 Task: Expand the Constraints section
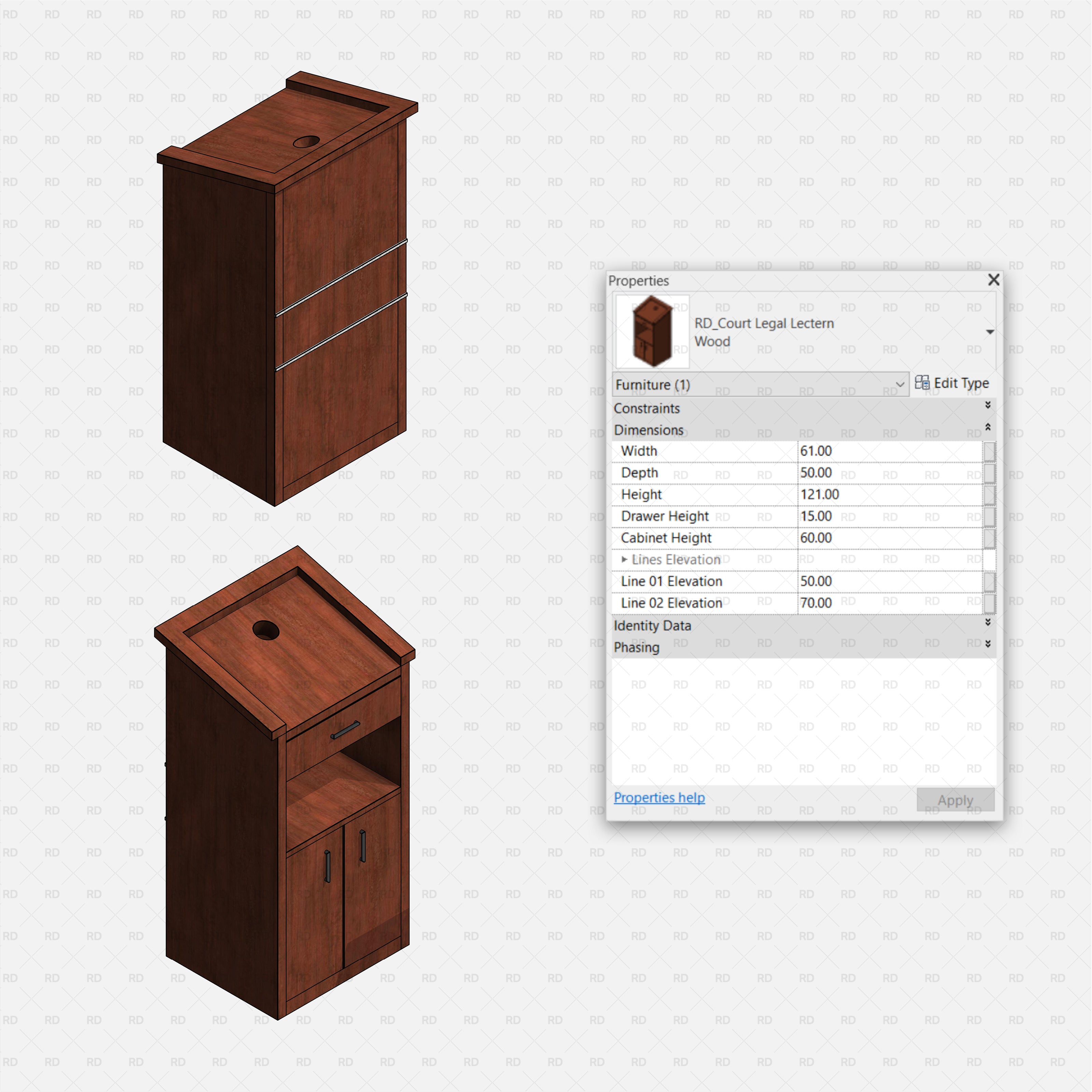pyautogui.click(x=988, y=406)
